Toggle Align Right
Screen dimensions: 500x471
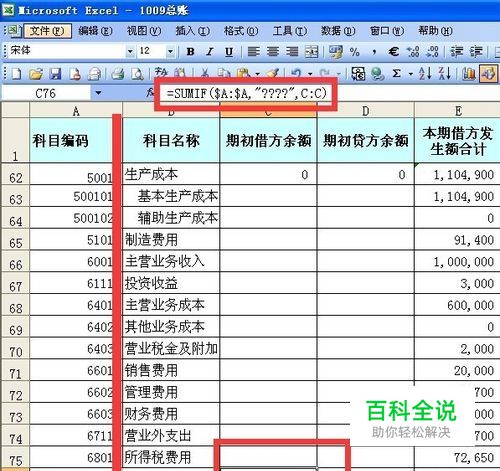point(292,52)
